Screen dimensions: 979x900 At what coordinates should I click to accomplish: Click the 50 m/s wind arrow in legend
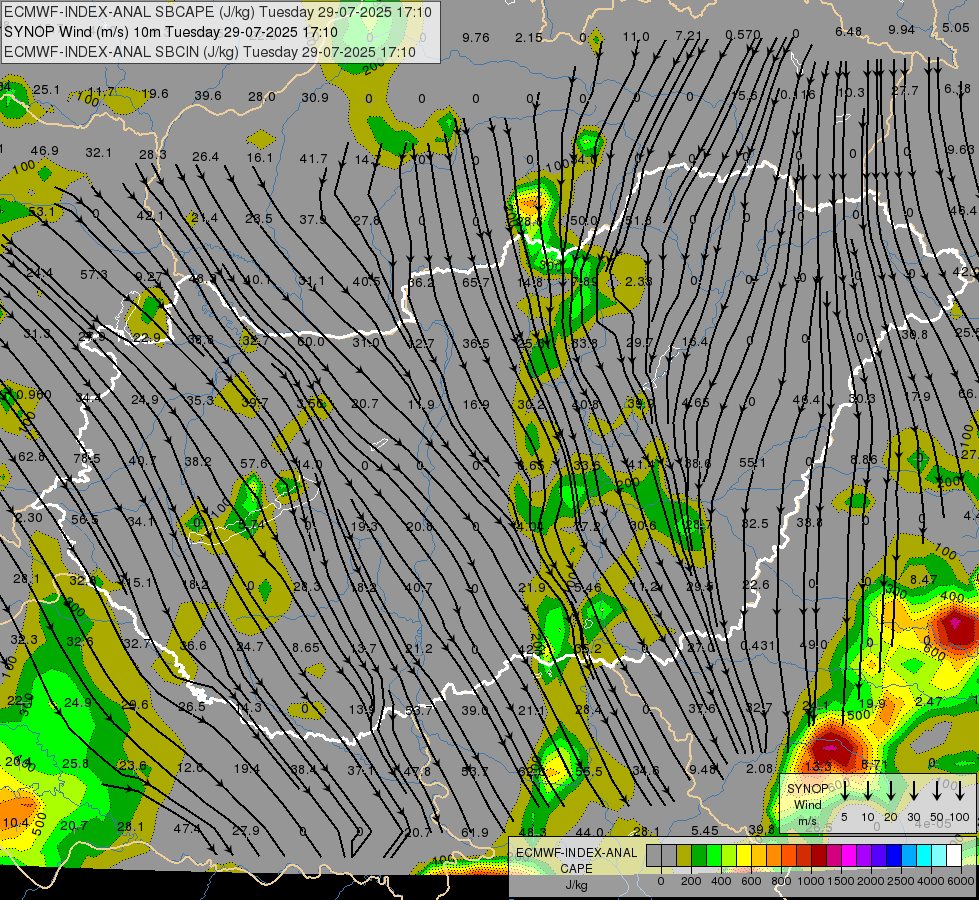pyautogui.click(x=937, y=790)
